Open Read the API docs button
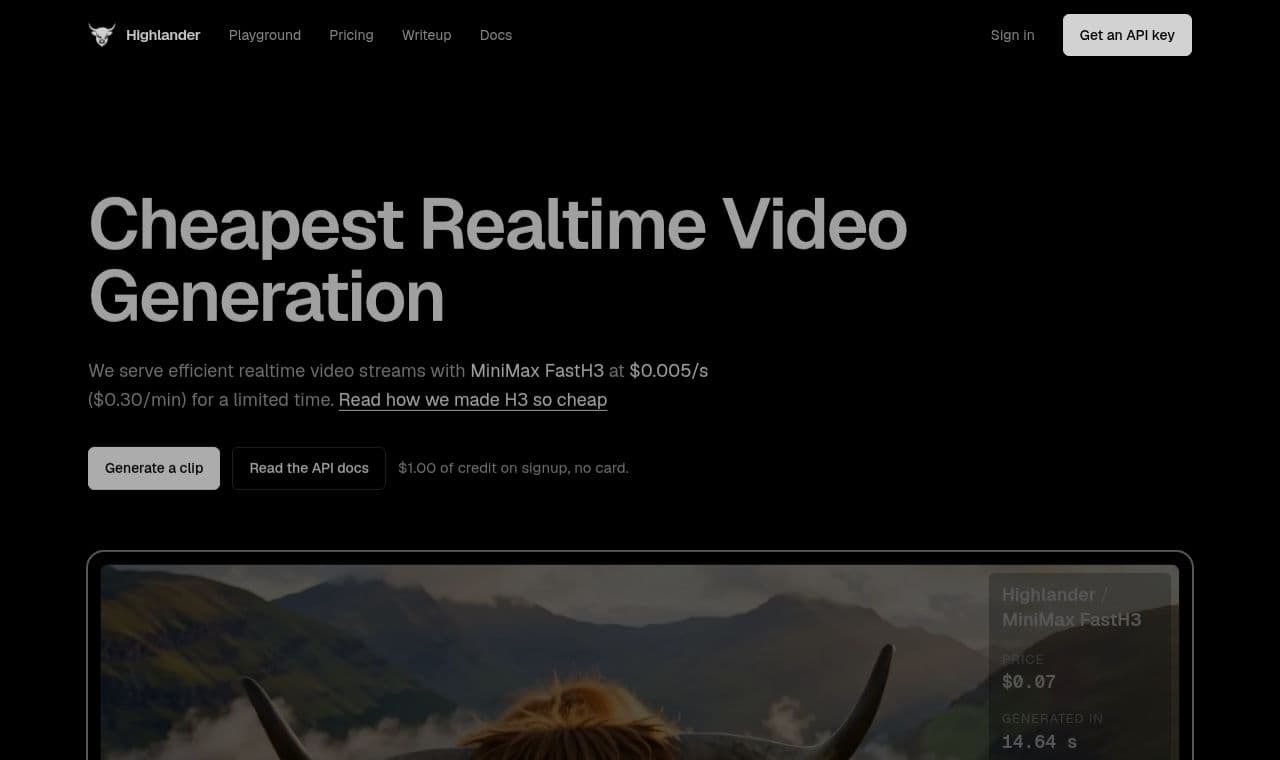 point(309,468)
